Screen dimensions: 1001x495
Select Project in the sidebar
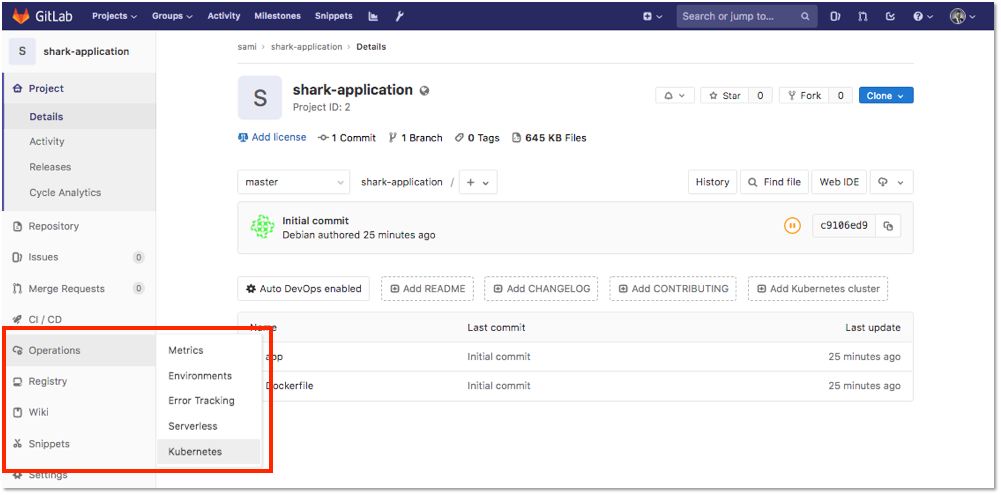(79, 88)
